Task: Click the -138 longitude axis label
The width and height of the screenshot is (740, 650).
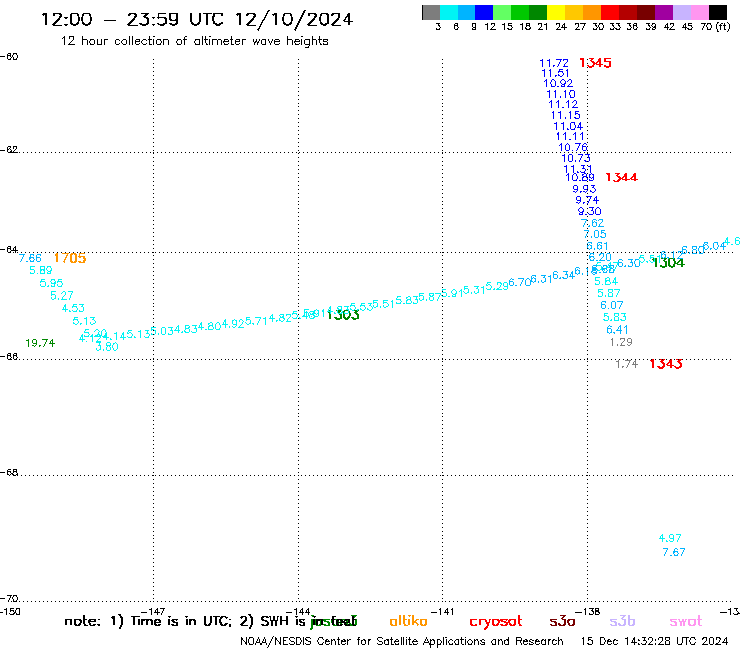Action: [587, 612]
